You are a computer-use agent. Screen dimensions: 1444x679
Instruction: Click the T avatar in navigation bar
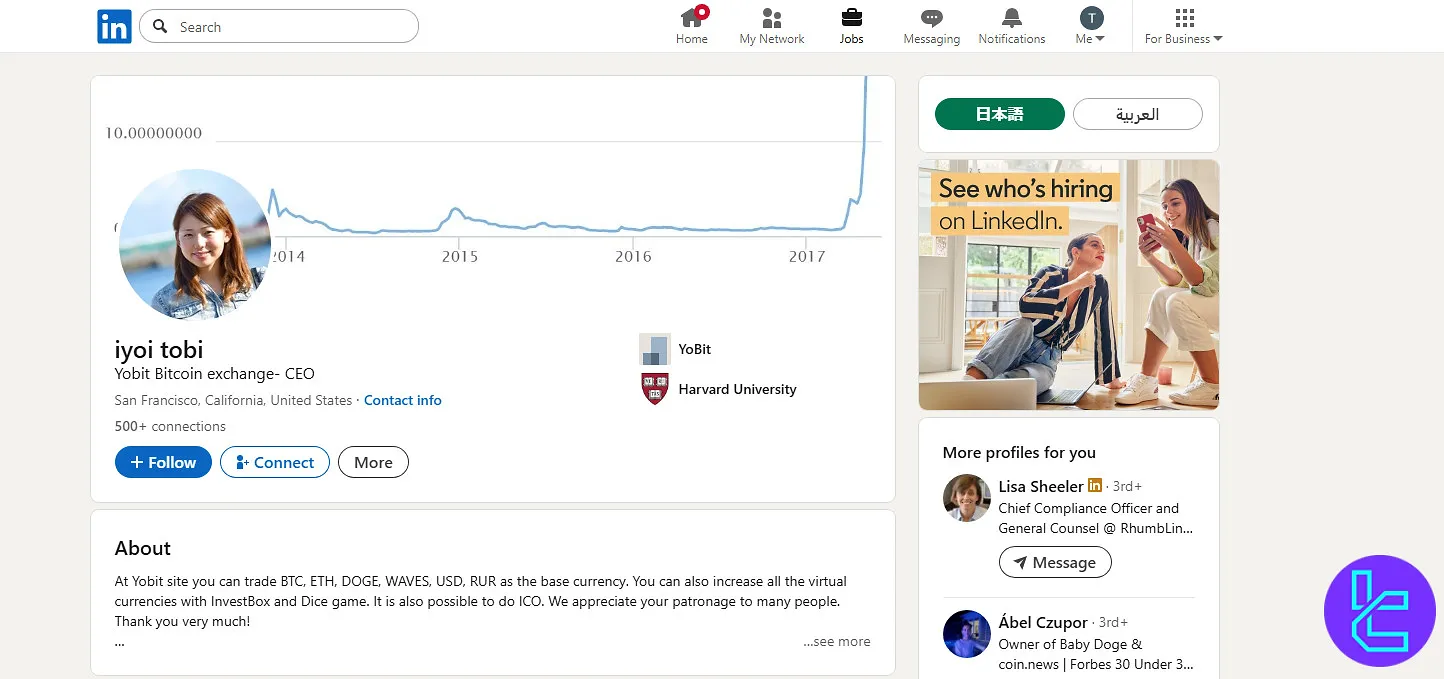coord(1091,18)
